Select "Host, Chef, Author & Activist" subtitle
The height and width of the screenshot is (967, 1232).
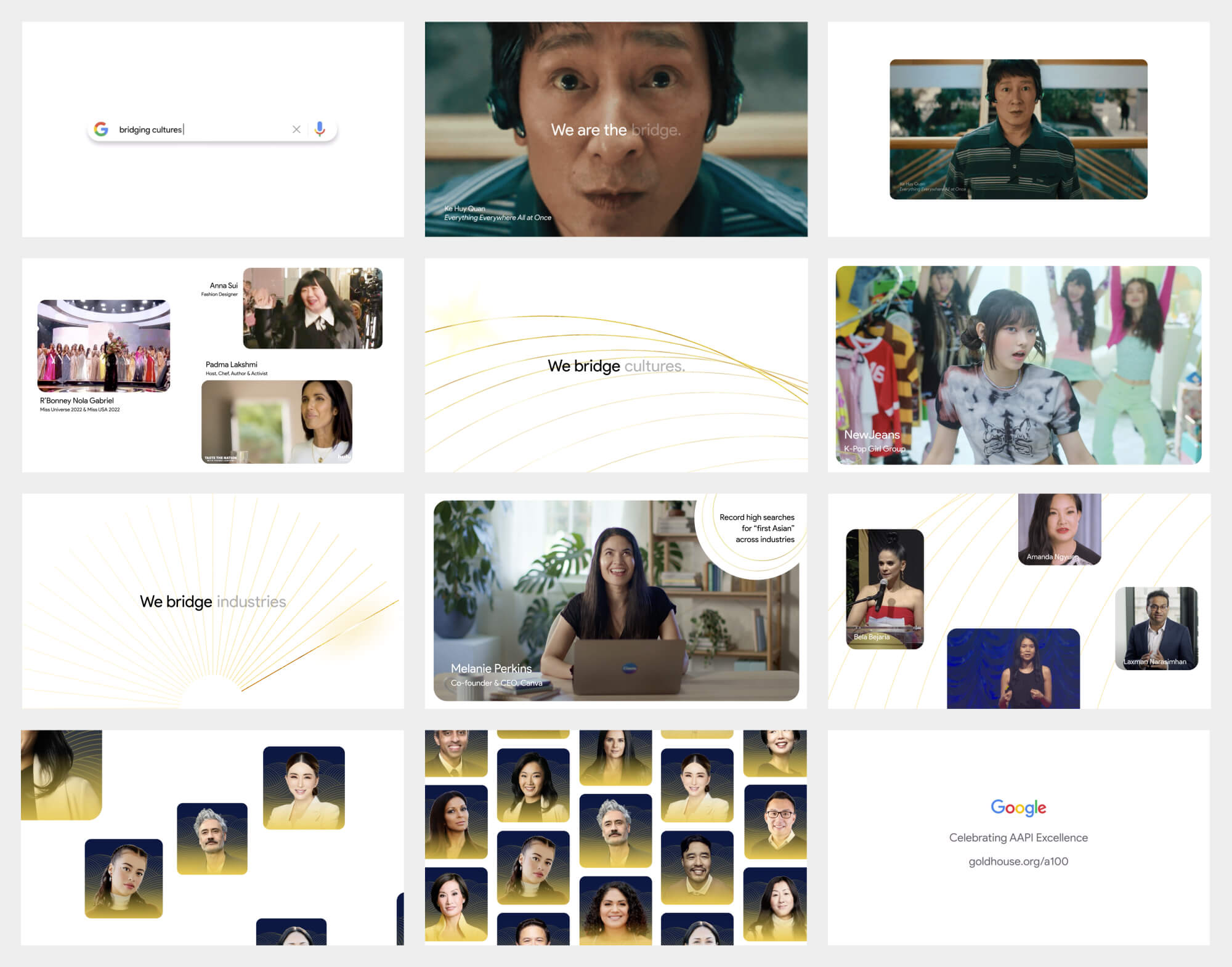point(237,373)
